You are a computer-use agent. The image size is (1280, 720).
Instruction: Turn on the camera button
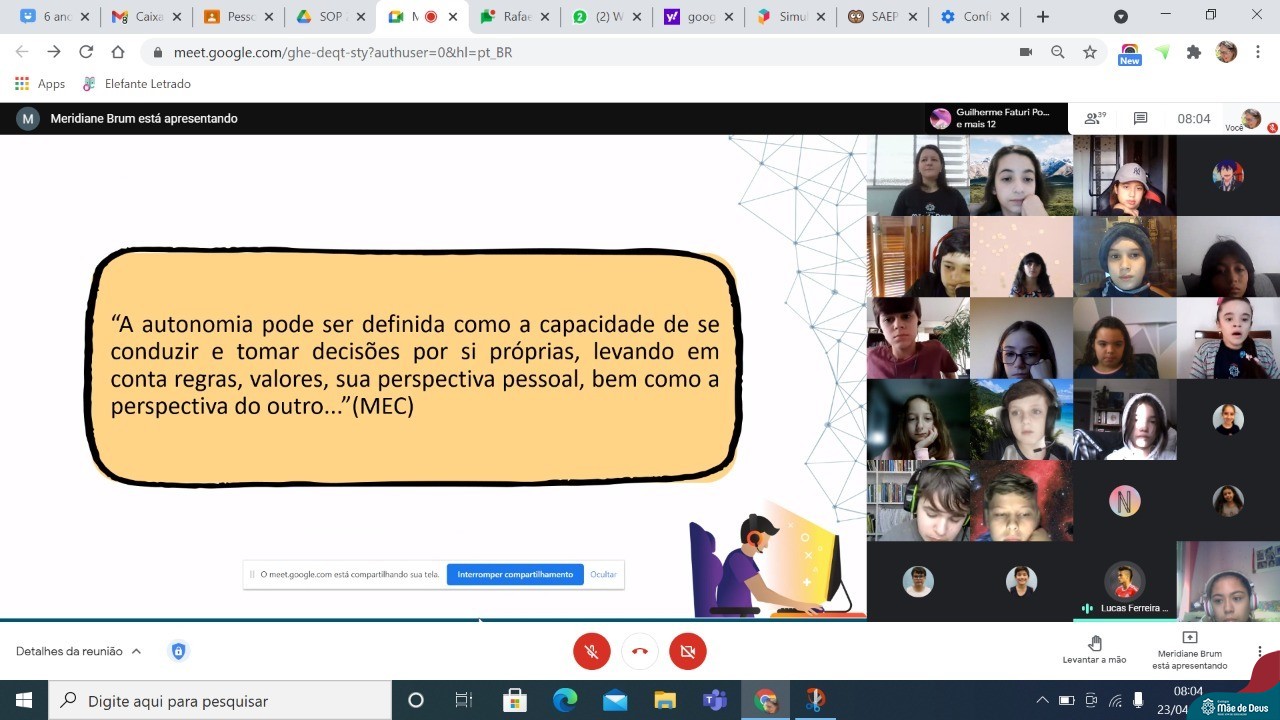click(x=688, y=651)
